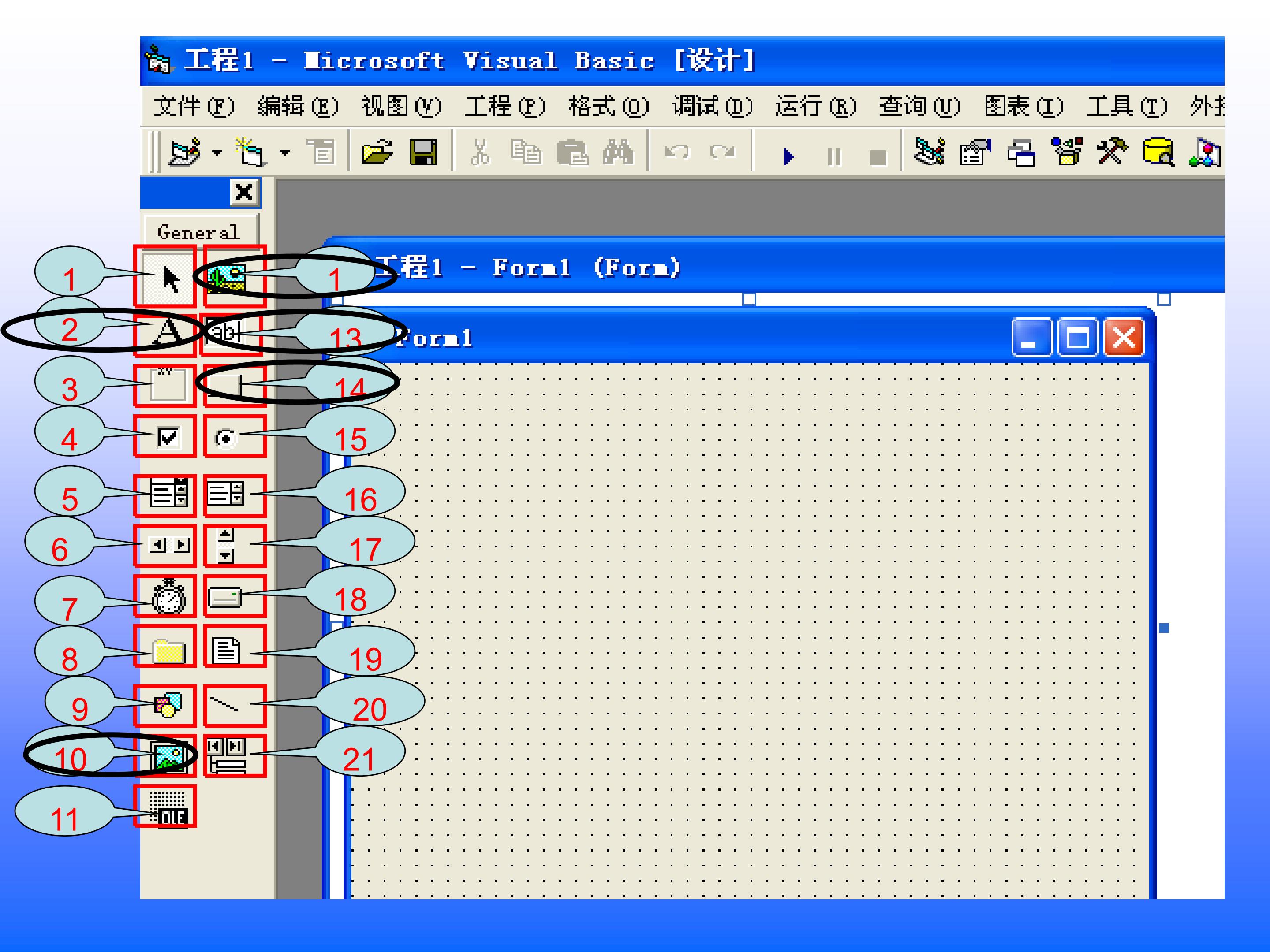Select the Pointer tool in toolbox
Viewport: 1270px width, 952px height.
(168, 279)
